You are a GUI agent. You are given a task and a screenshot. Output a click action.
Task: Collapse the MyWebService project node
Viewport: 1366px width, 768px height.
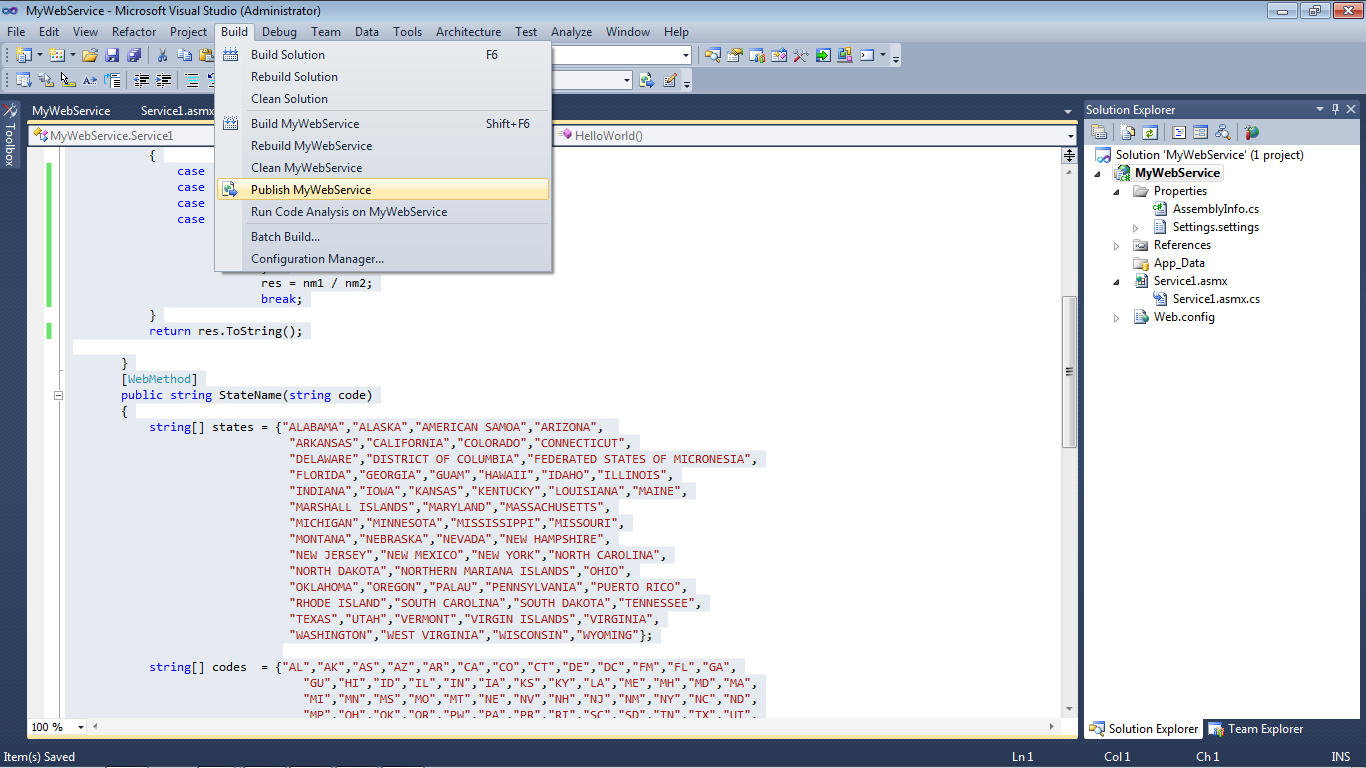click(1100, 173)
